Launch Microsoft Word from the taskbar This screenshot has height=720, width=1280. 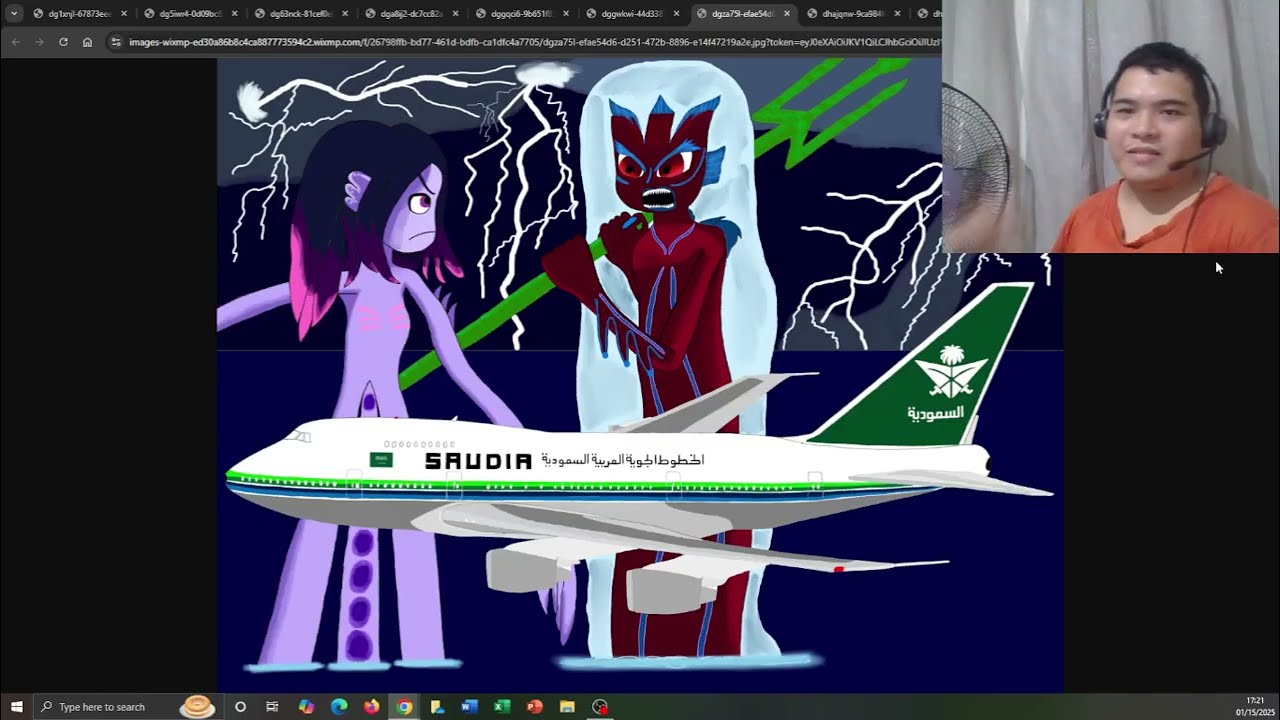click(x=469, y=707)
